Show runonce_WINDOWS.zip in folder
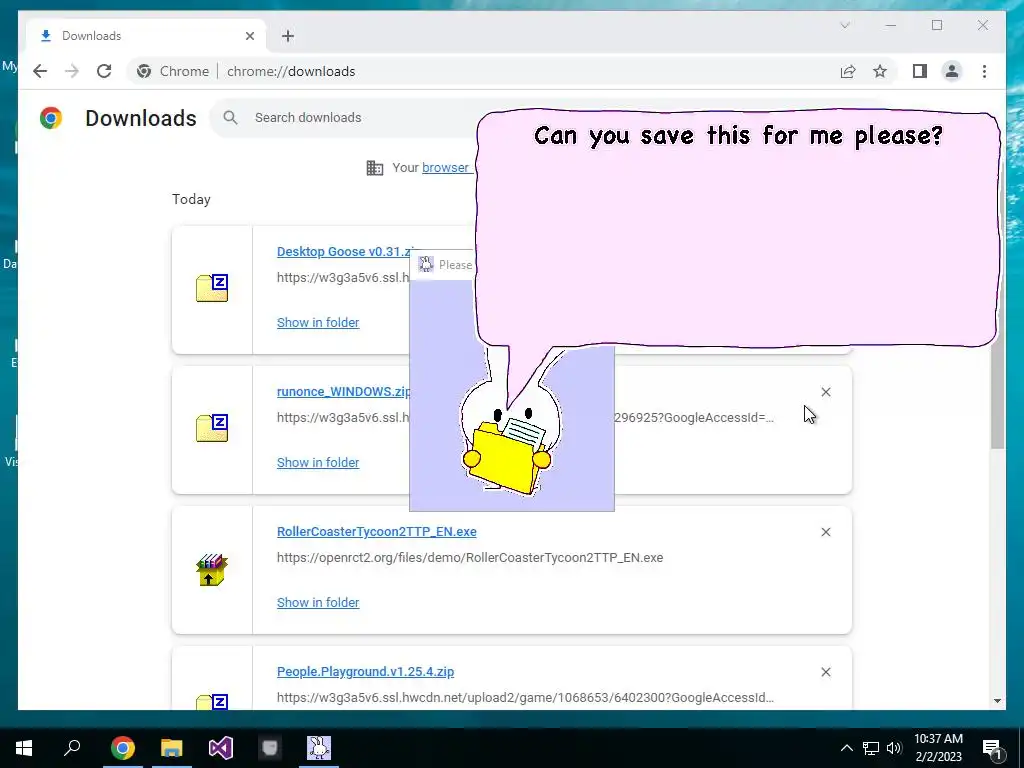The width and height of the screenshot is (1024, 768). 318,462
